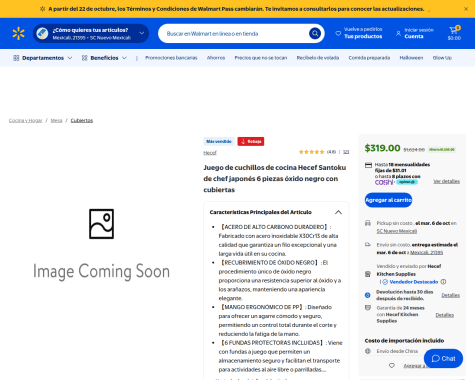
Task: Add the product with Agregar al carrito
Action: [x=388, y=200]
